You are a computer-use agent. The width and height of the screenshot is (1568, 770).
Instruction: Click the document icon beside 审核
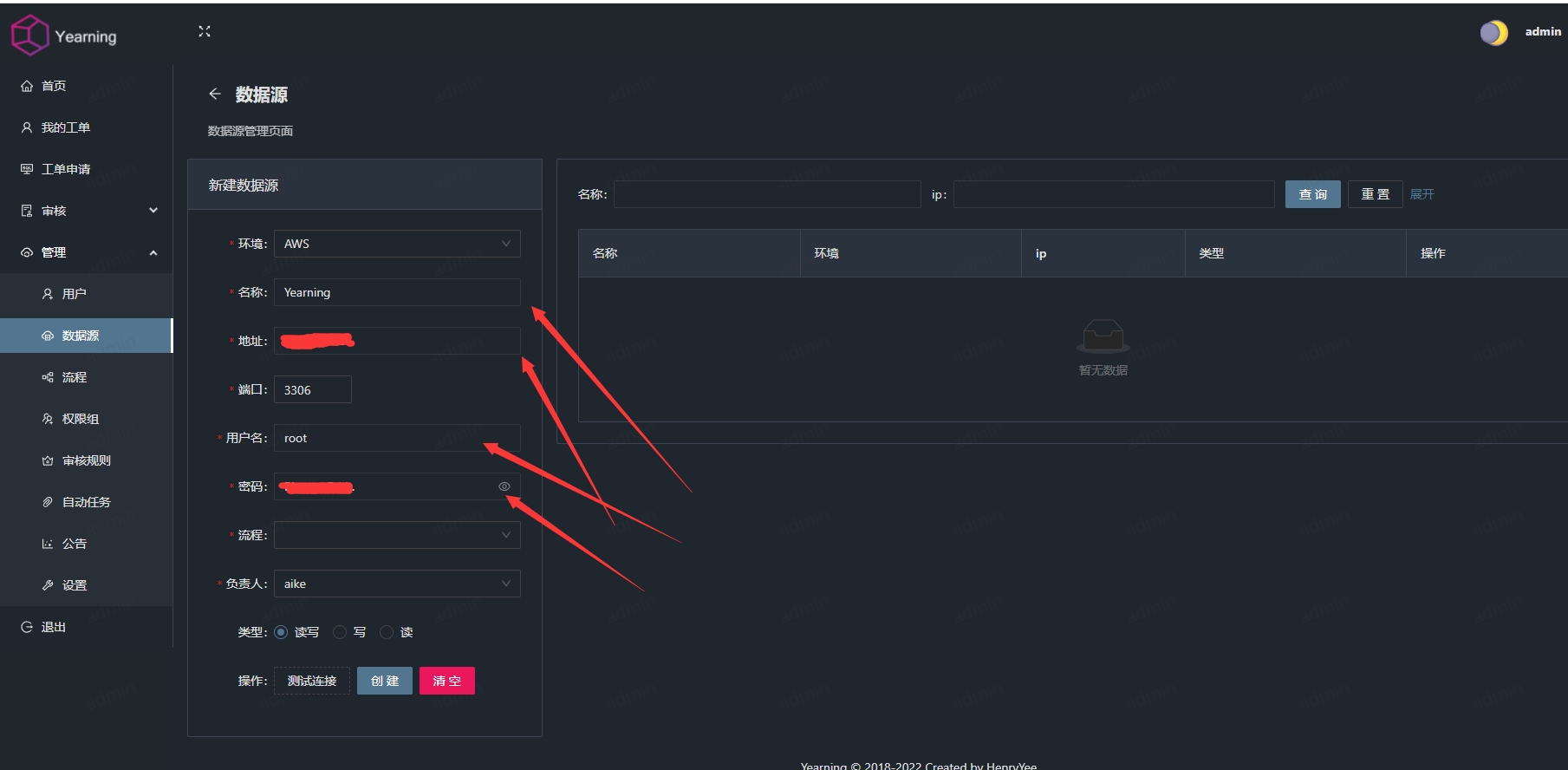27,211
